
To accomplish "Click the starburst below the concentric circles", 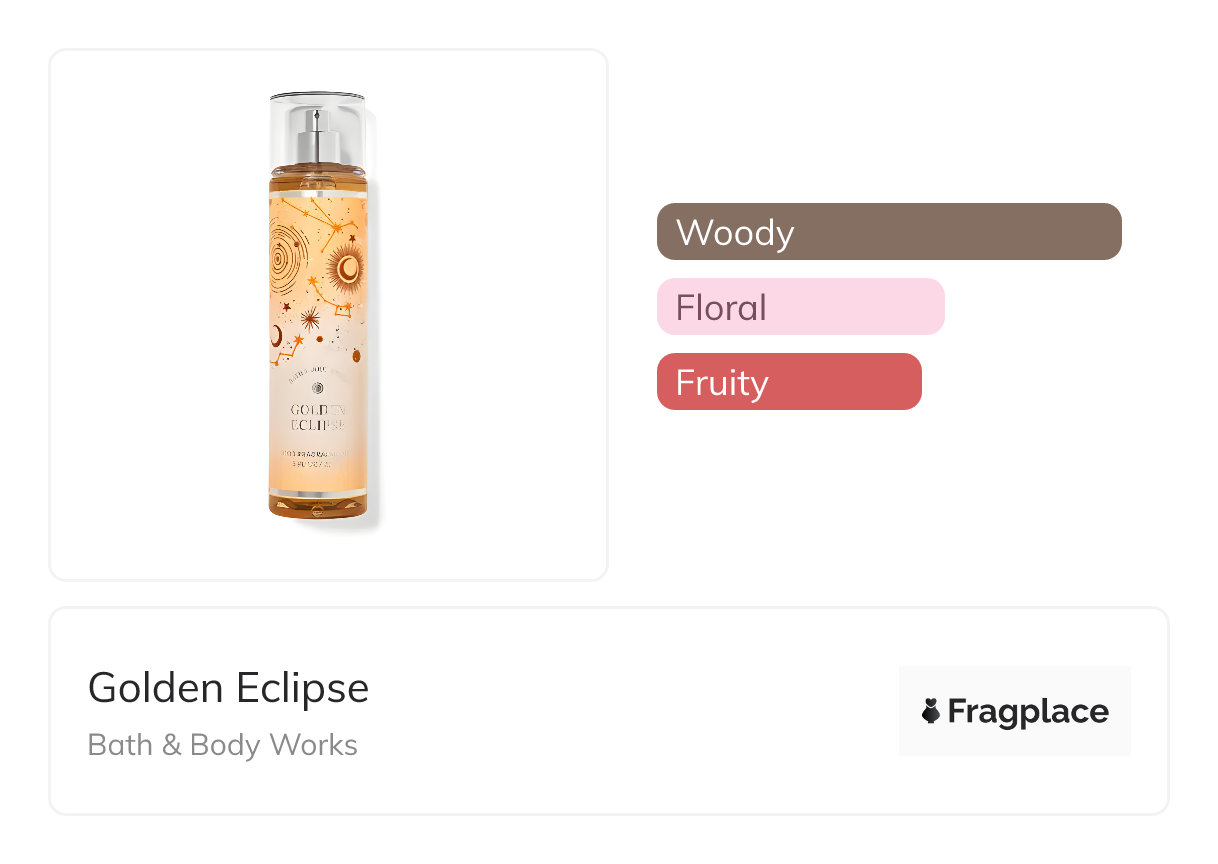I will pos(309,318).
